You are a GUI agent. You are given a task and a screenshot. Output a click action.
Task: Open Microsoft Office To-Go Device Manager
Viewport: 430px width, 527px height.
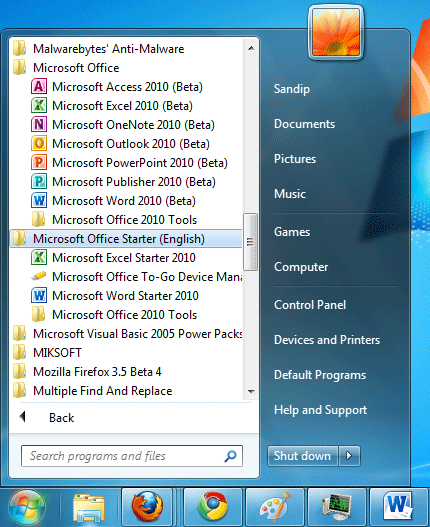(x=136, y=277)
